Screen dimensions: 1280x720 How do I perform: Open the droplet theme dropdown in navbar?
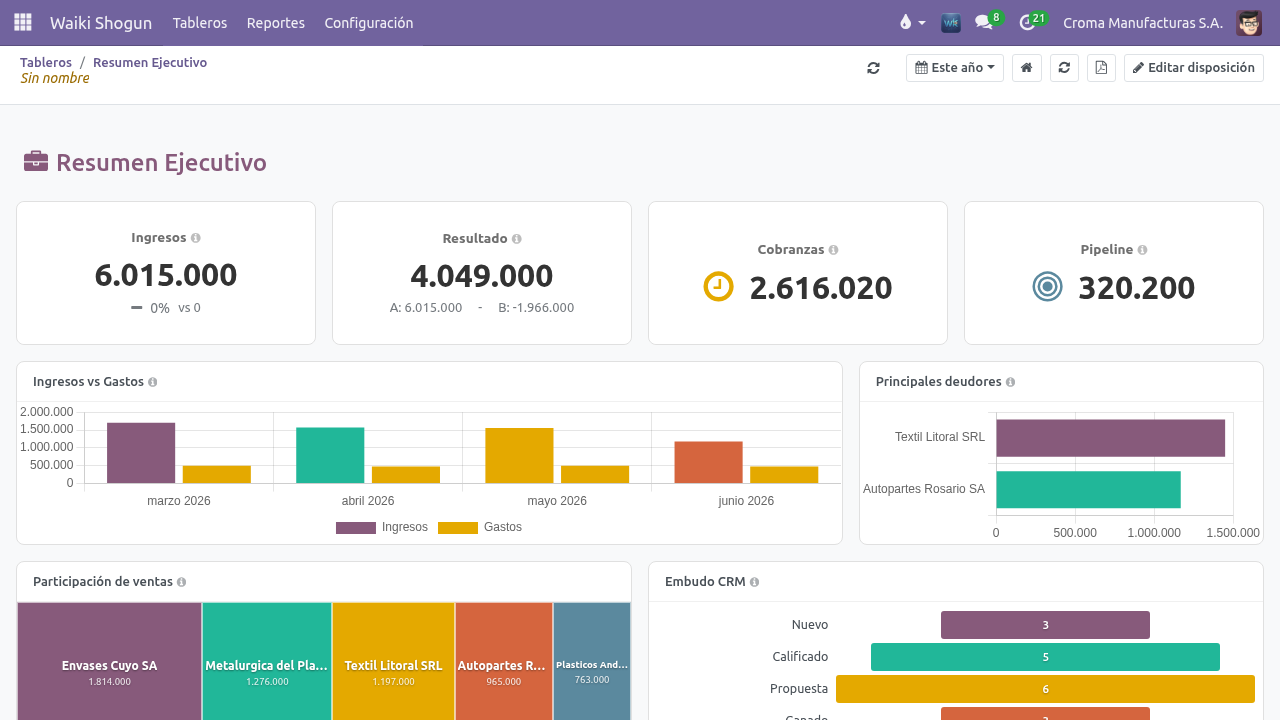pos(912,22)
